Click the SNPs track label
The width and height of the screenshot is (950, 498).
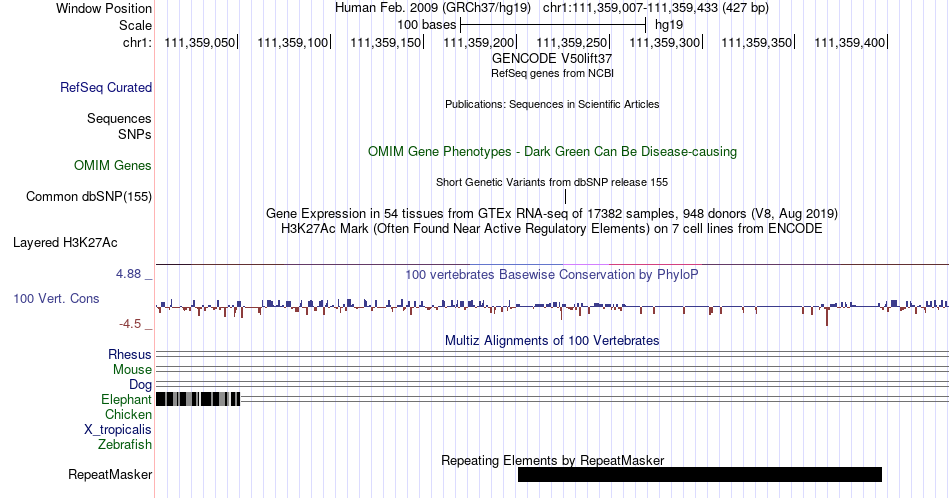[135, 134]
